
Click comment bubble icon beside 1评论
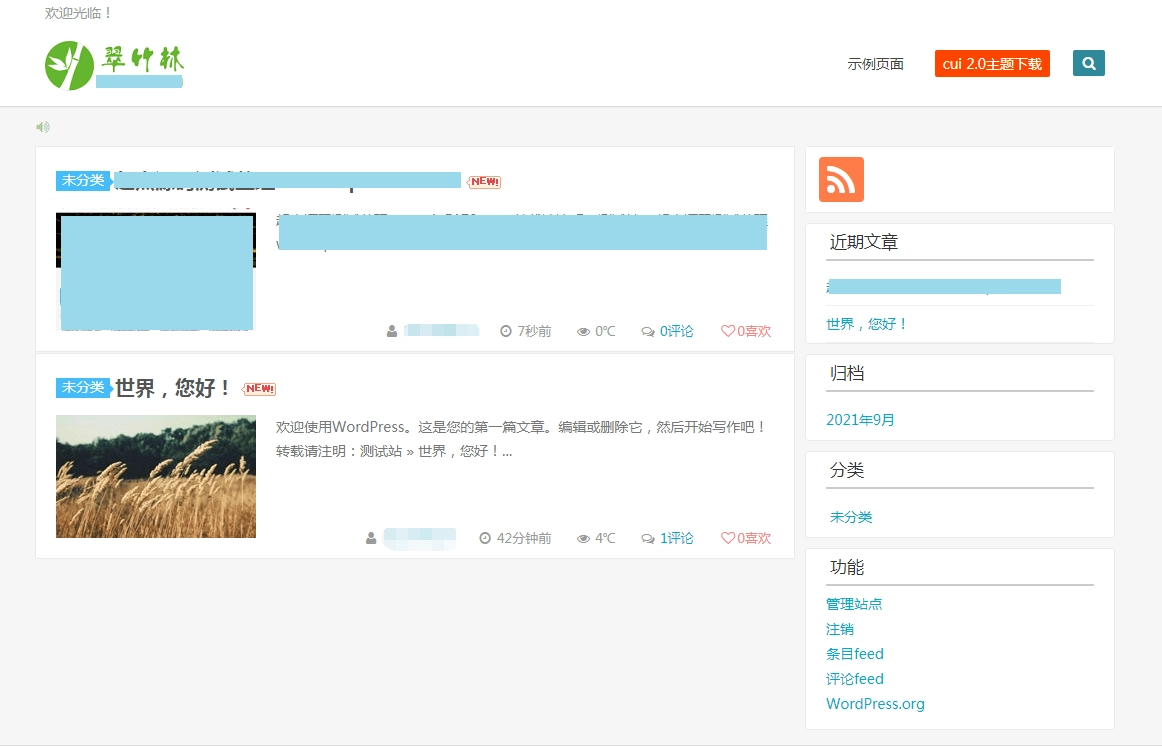point(648,538)
